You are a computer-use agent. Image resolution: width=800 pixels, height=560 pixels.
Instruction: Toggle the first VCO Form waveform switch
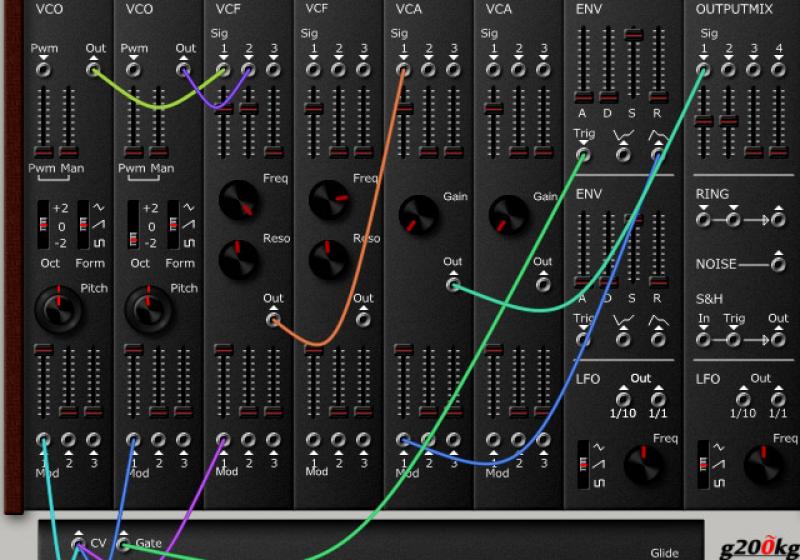point(84,224)
